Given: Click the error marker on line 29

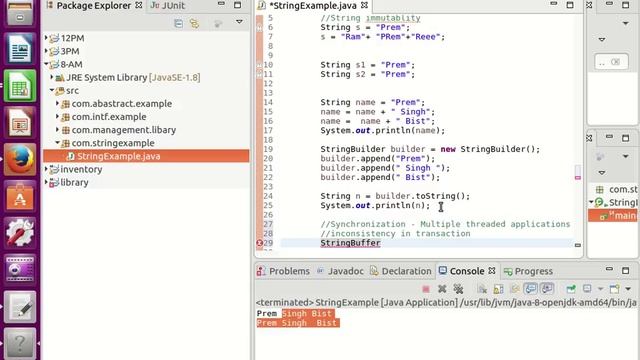Looking at the screenshot, I should 259,243.
